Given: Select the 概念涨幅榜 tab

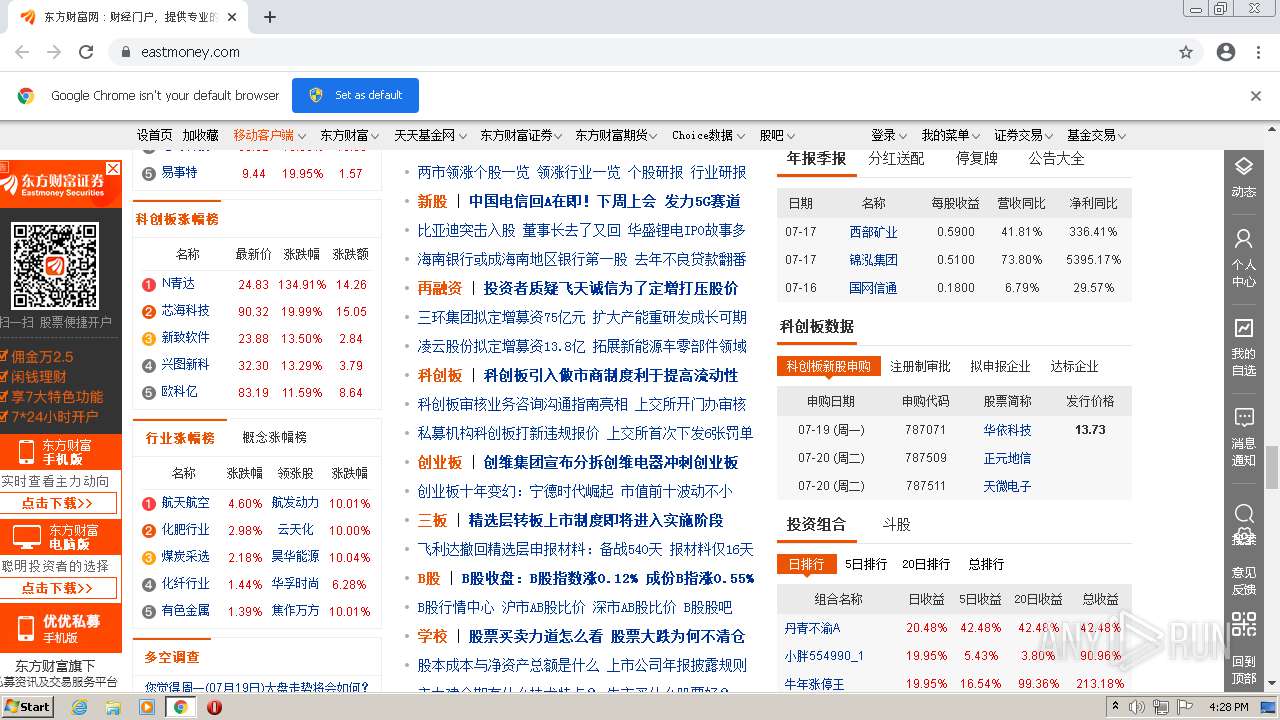Looking at the screenshot, I should click(x=274, y=437).
